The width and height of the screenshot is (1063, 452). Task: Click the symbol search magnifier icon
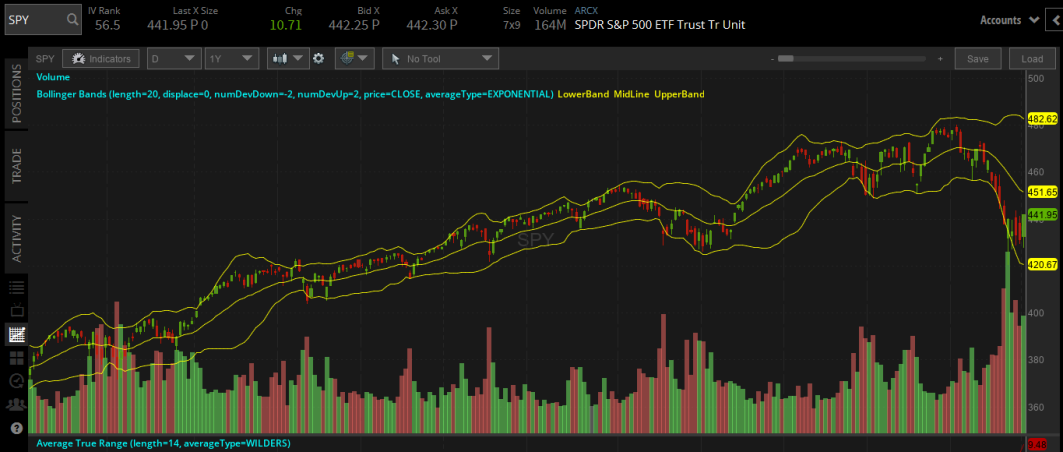tap(72, 20)
